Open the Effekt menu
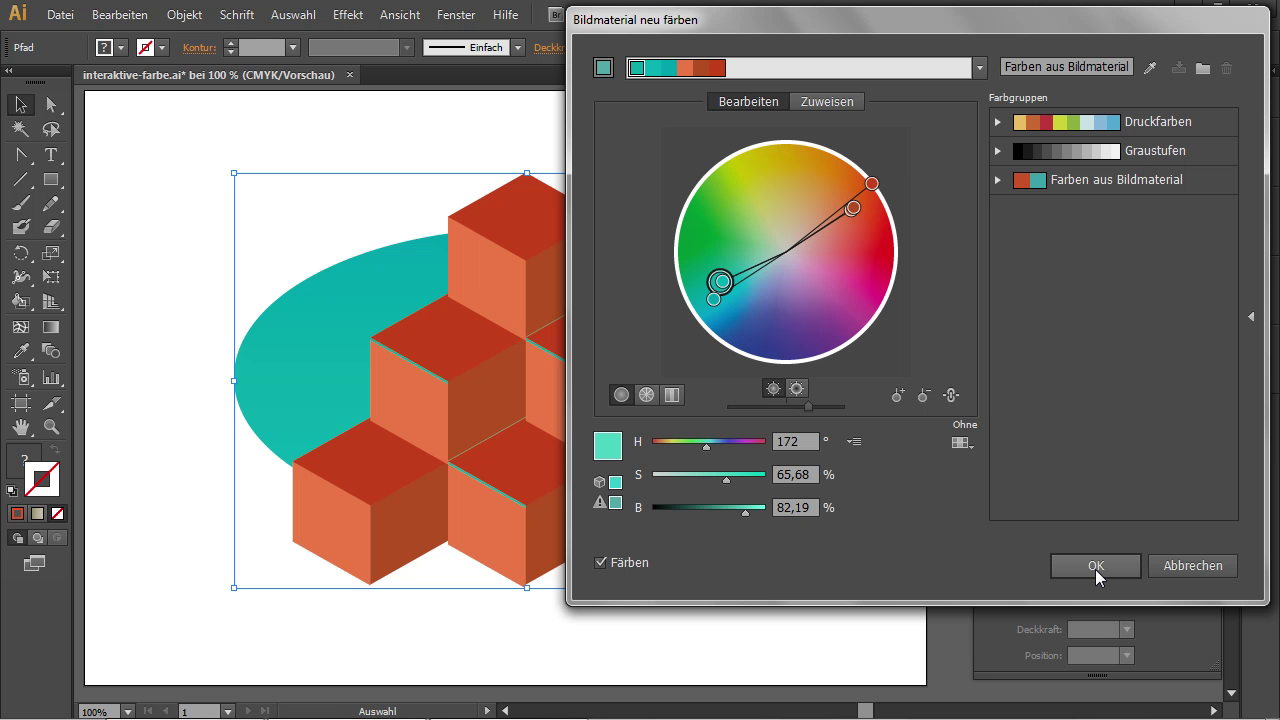The image size is (1280, 720). click(348, 15)
